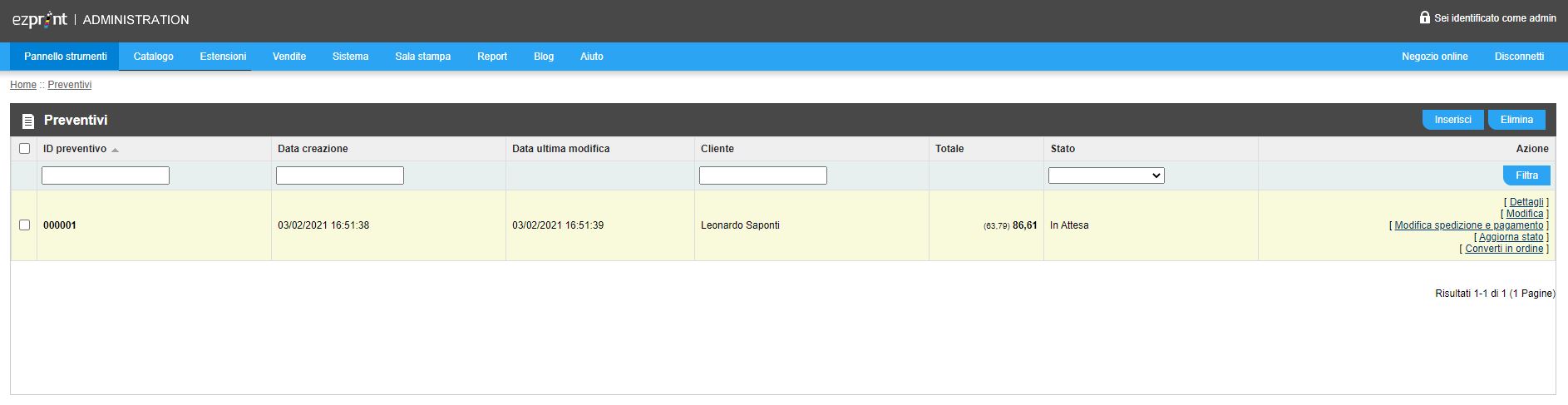Click the Aggiorna stato link
The image size is (1568, 405).
click(x=1511, y=237)
